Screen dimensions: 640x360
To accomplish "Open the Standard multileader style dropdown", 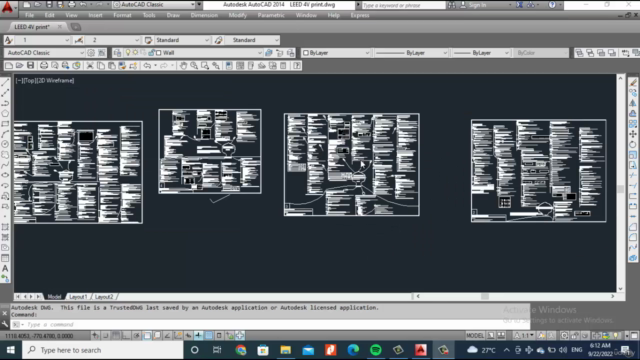I will point(252,40).
